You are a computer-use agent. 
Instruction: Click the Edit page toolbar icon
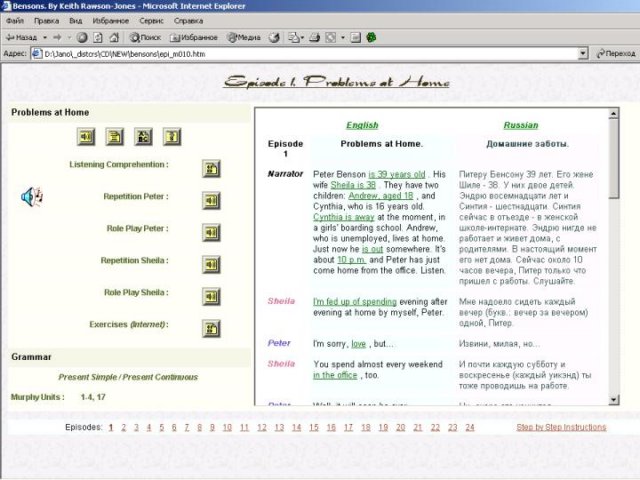[x=331, y=38]
